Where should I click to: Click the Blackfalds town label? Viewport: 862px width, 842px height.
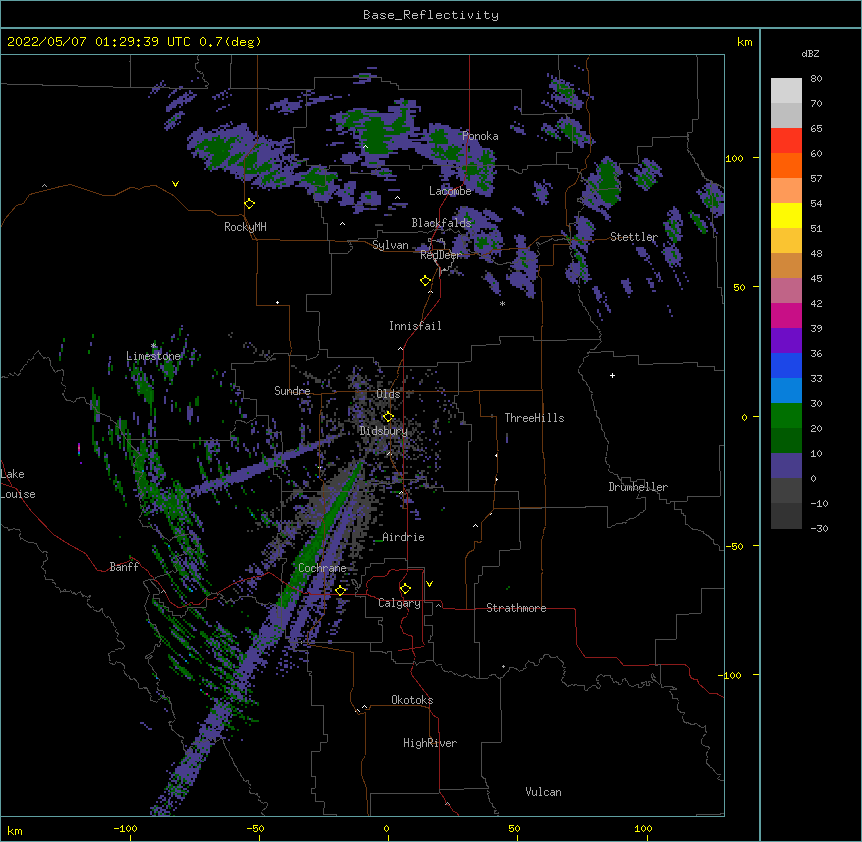tap(441, 223)
